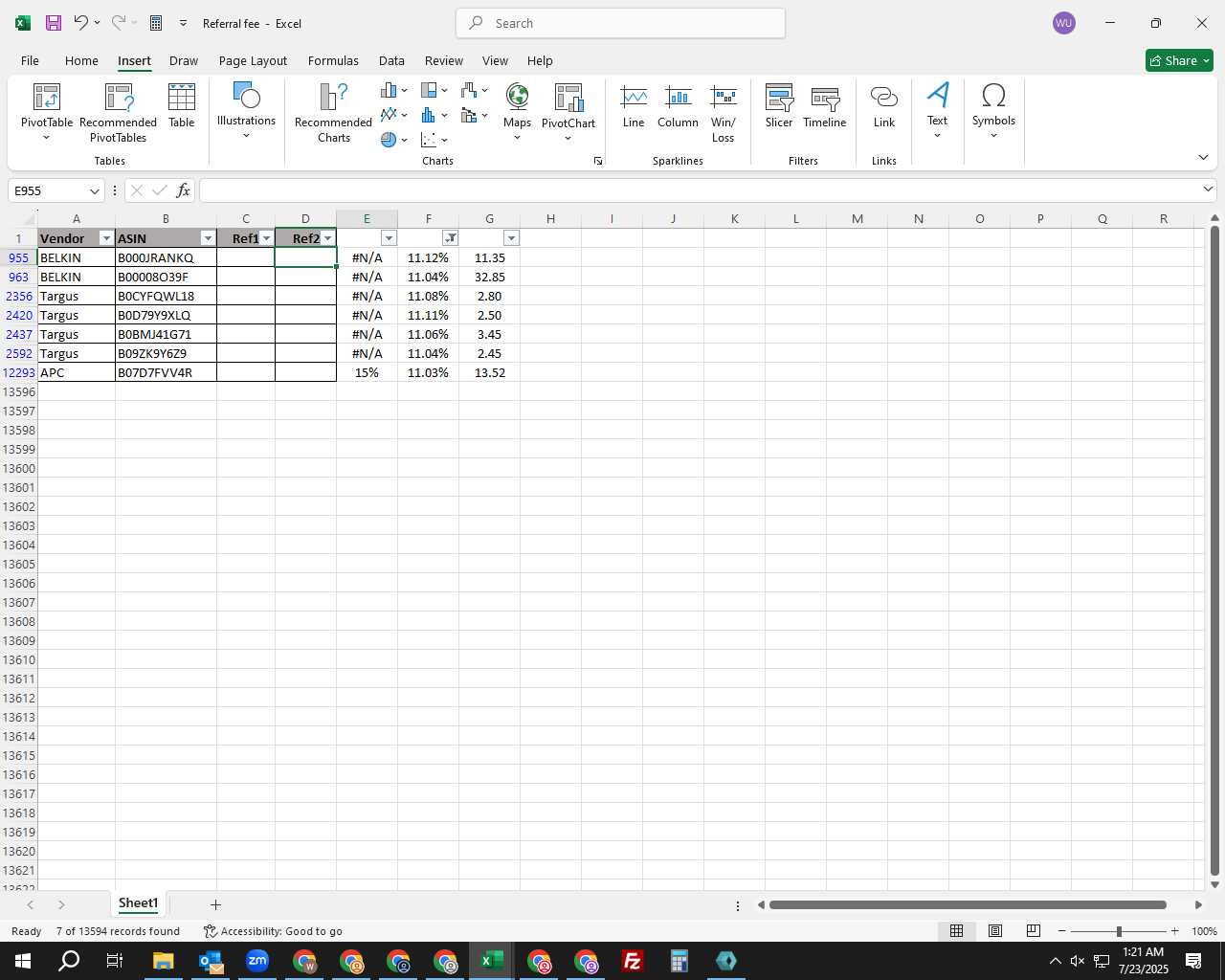Select cell B000JRANKQ
The height and width of the screenshot is (980, 1225).
coord(166,257)
